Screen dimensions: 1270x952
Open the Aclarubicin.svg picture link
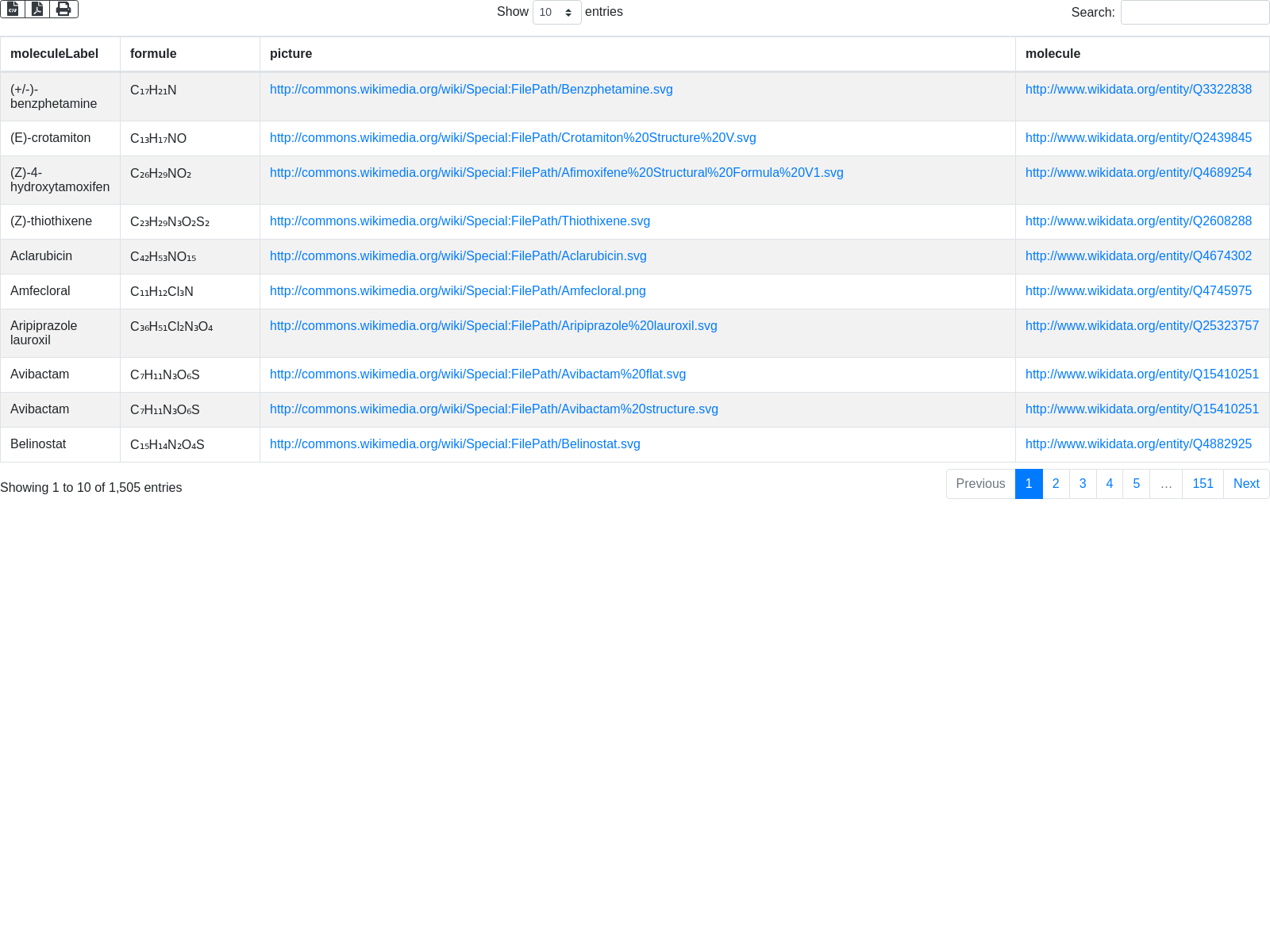click(458, 256)
